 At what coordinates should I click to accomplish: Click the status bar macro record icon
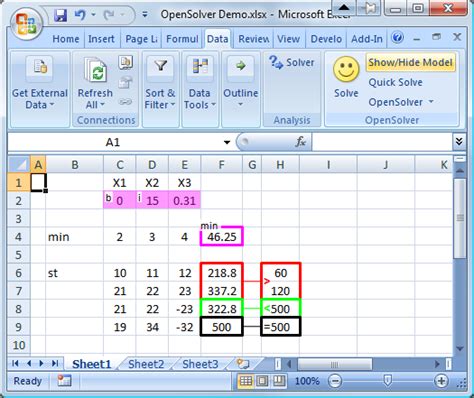click(x=64, y=380)
